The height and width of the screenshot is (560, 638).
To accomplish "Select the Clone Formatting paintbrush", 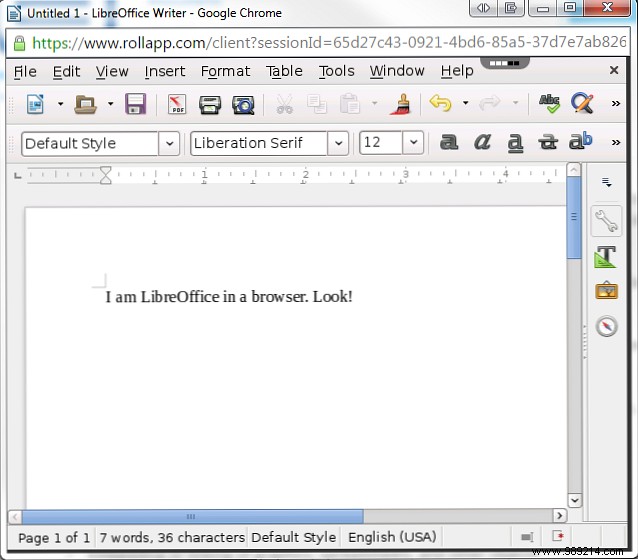I will tap(400, 104).
